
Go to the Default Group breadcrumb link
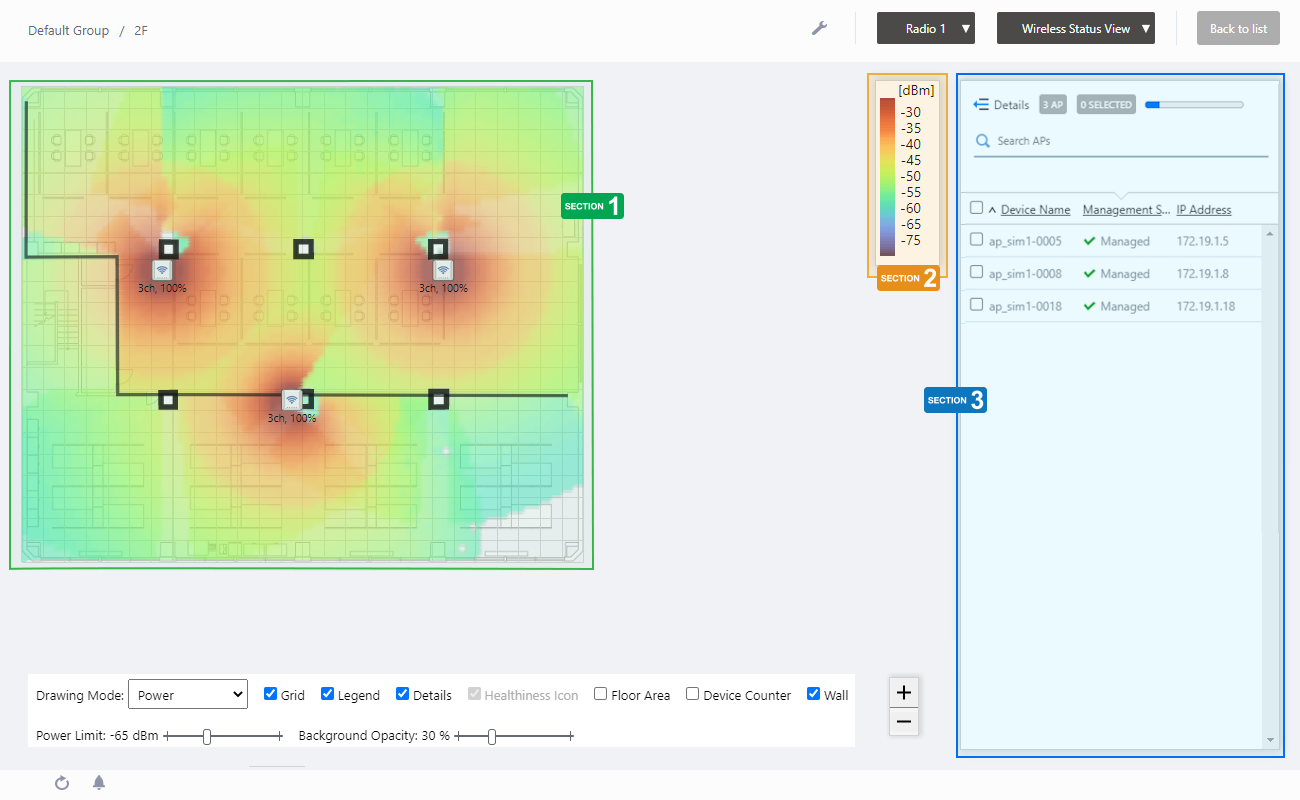coord(68,31)
